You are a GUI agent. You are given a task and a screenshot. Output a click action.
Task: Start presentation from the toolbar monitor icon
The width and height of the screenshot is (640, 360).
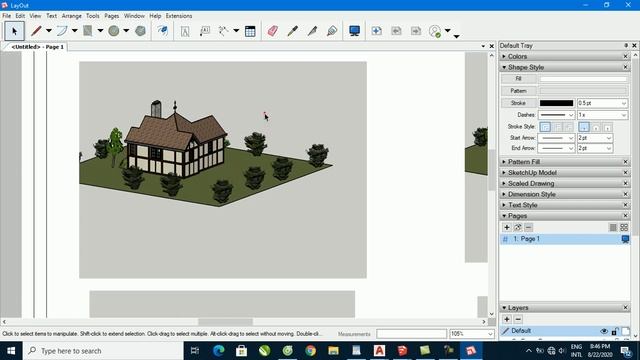click(x=354, y=31)
